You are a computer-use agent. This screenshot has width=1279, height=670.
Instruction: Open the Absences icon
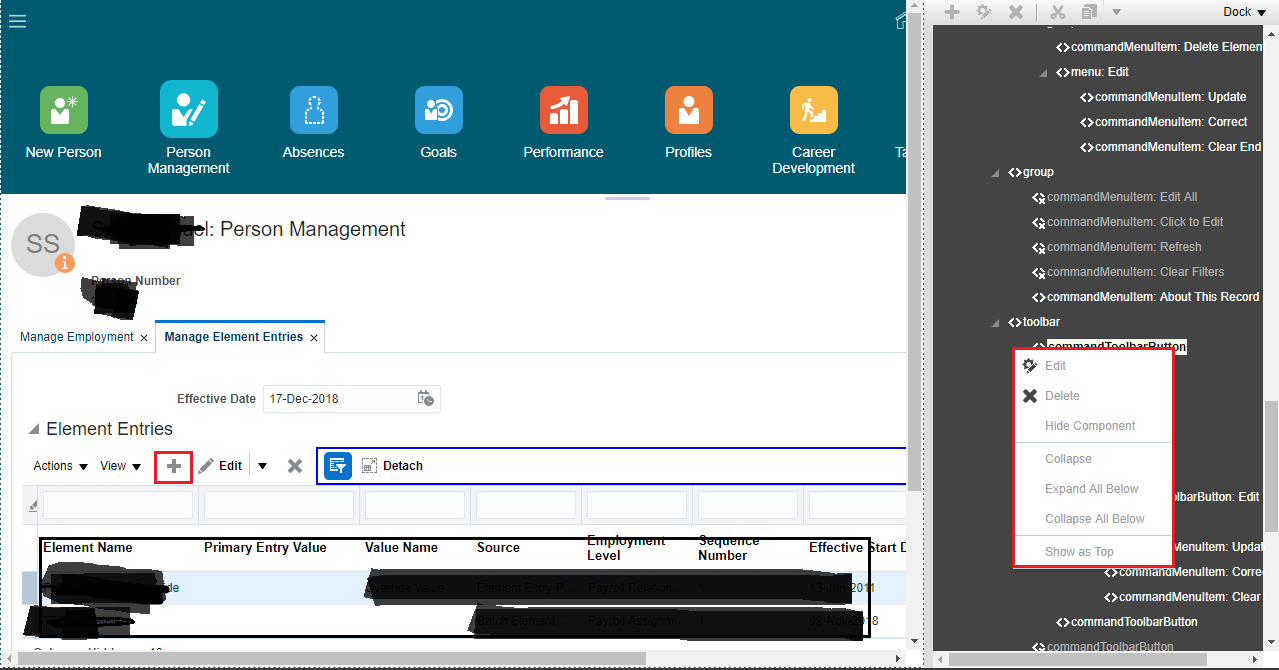[313, 110]
